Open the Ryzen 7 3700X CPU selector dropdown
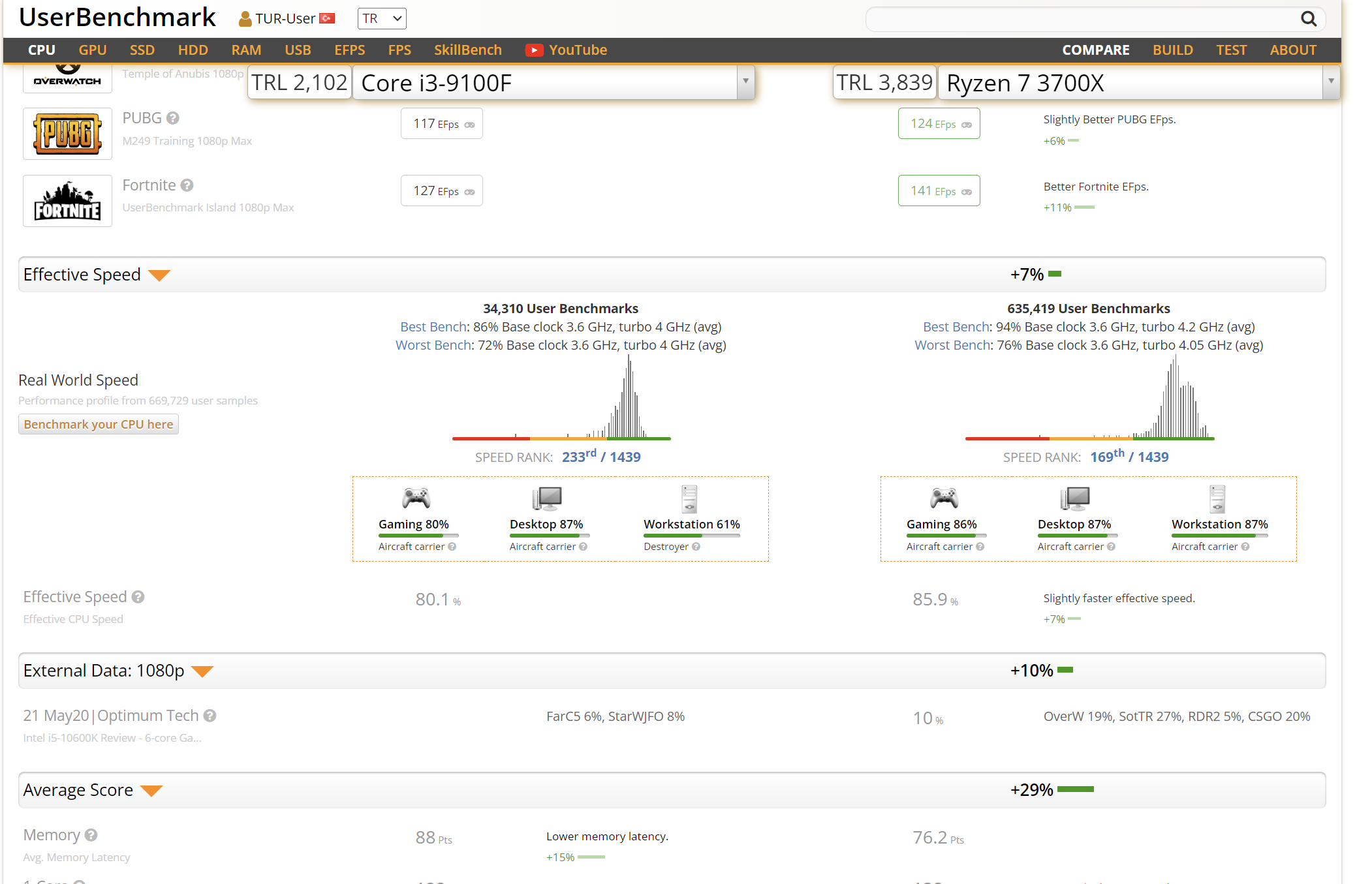This screenshot has width=1372, height=884. (x=1331, y=82)
